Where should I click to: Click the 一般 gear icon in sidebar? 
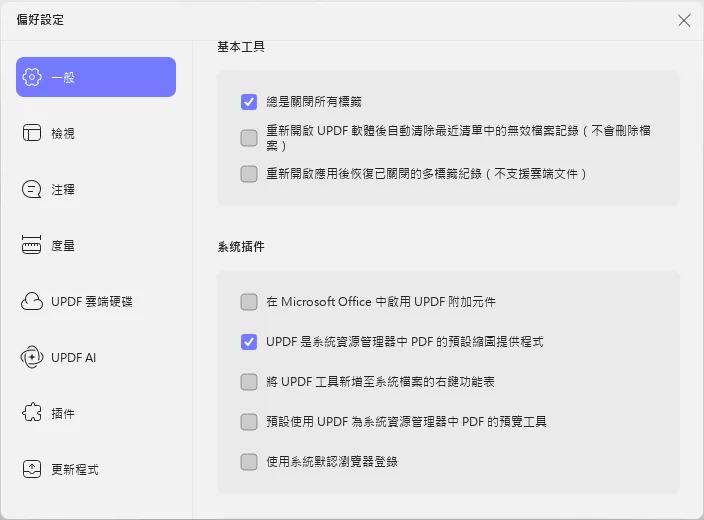(32, 77)
